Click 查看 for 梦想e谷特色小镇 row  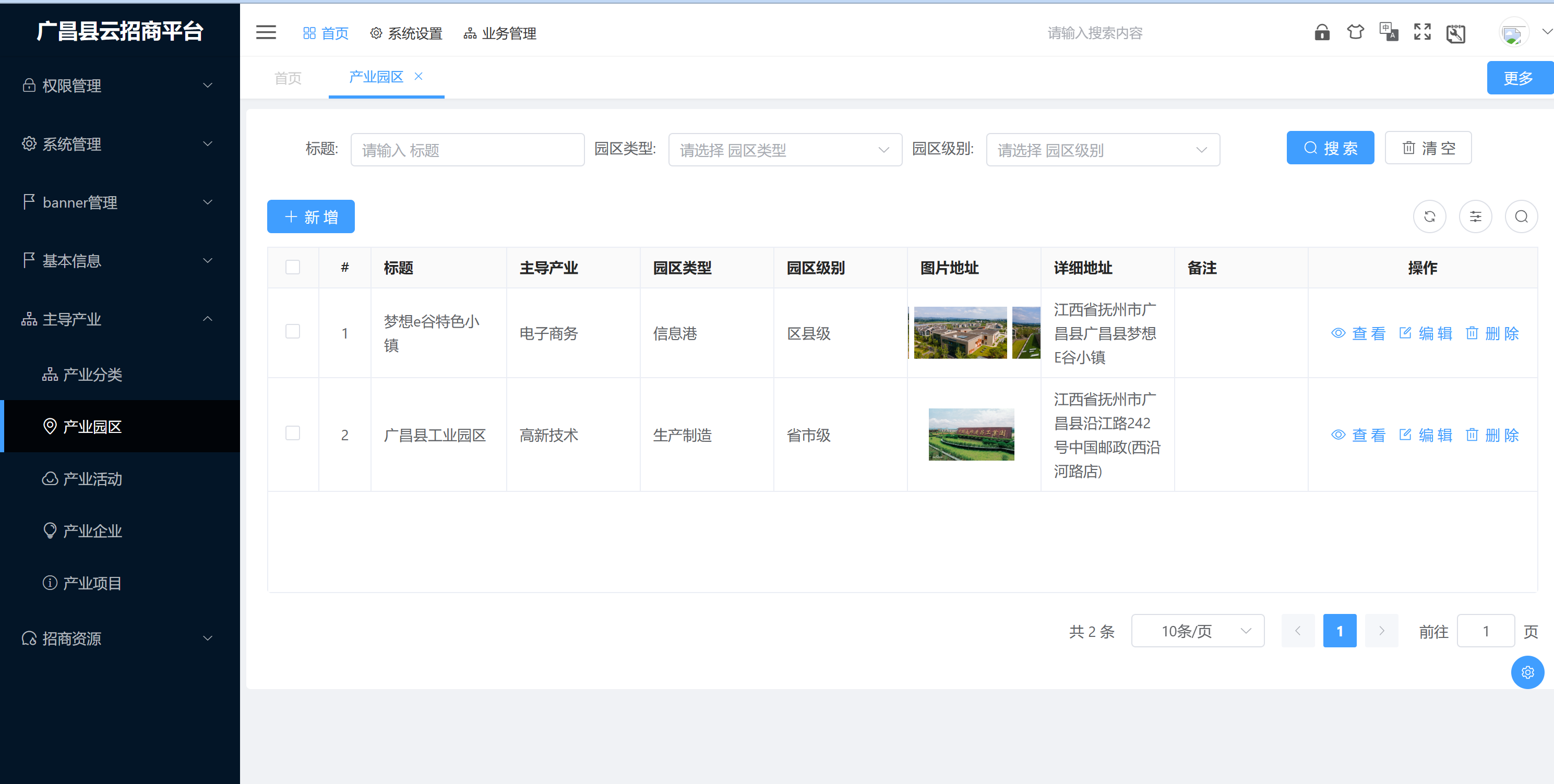(1358, 333)
